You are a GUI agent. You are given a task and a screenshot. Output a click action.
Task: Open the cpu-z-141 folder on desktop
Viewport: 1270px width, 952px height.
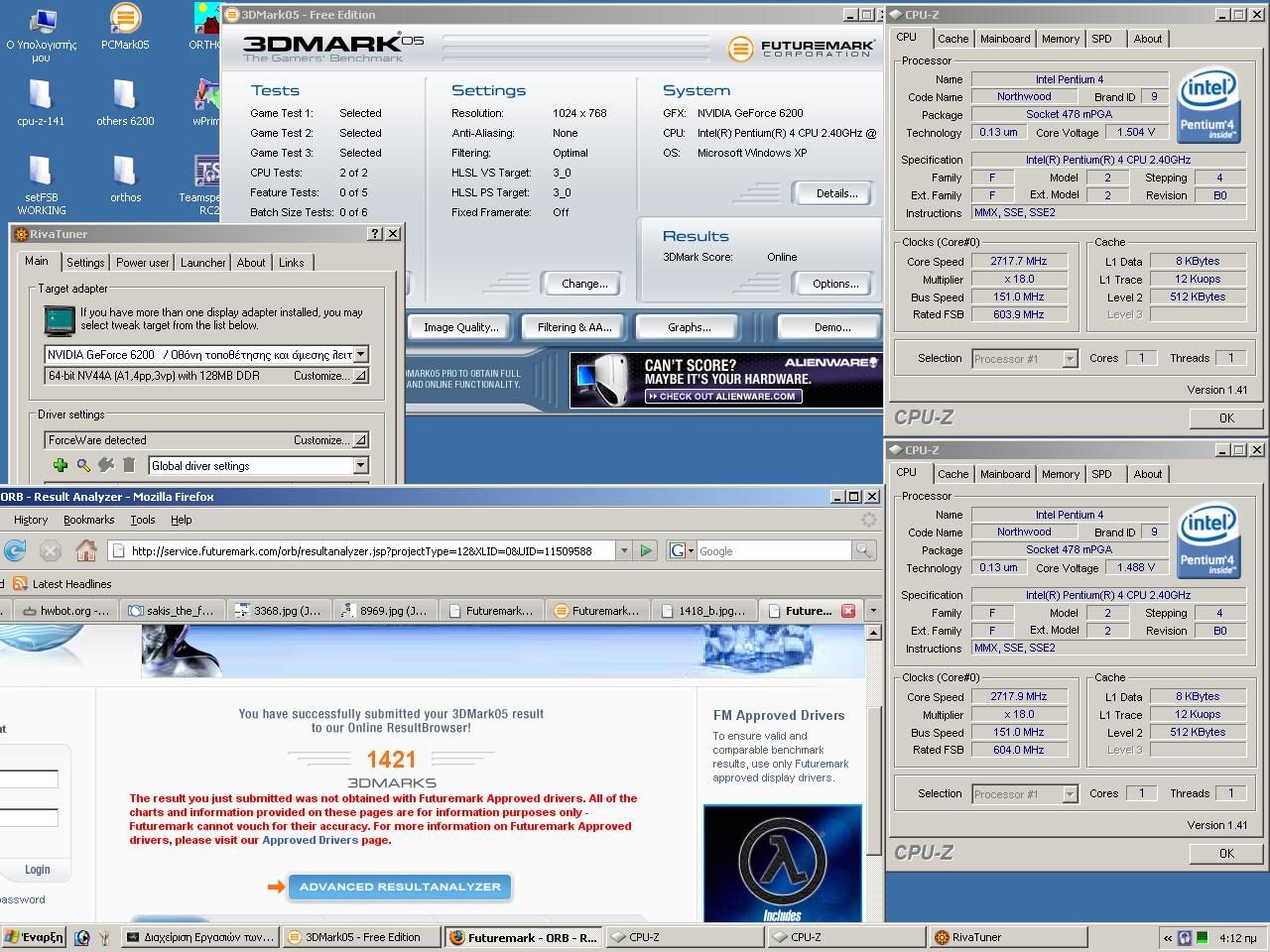point(41,102)
